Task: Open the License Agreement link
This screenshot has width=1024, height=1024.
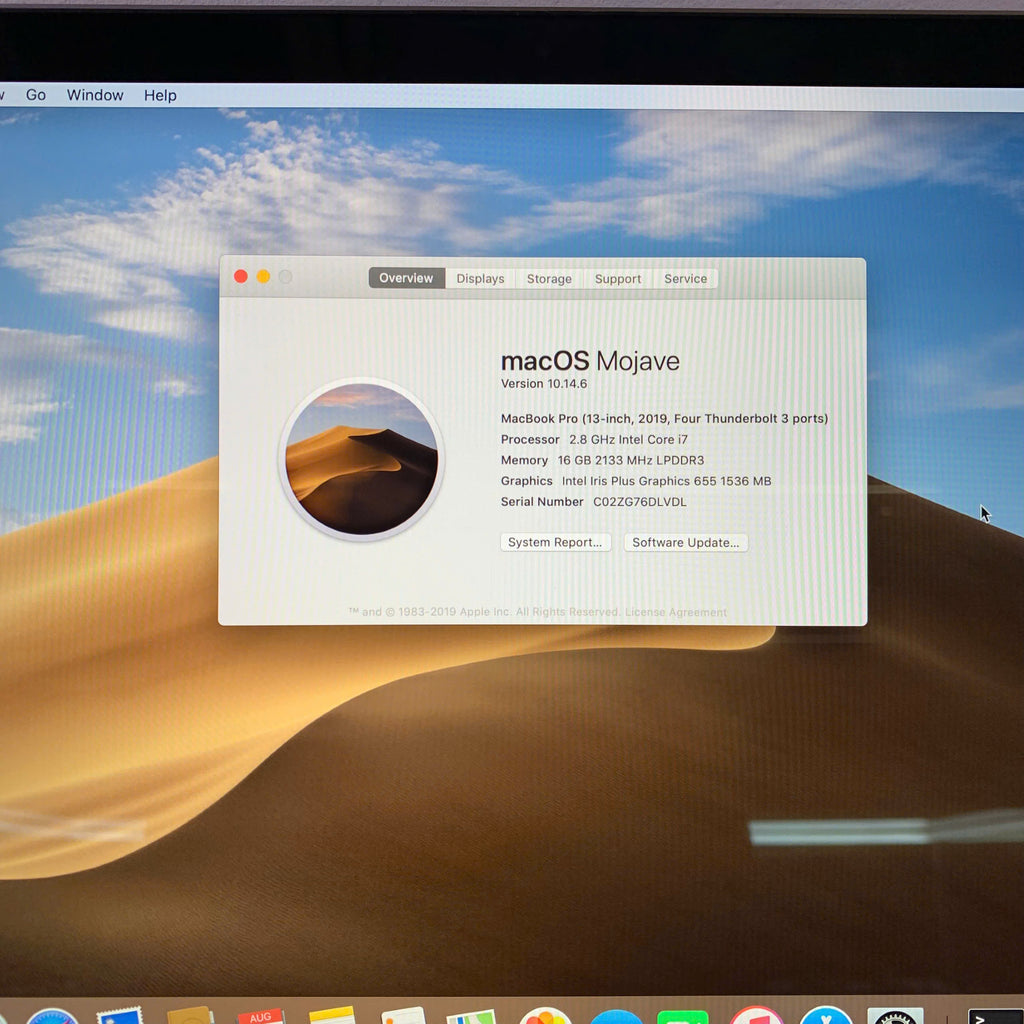Action: pyautogui.click(x=676, y=612)
